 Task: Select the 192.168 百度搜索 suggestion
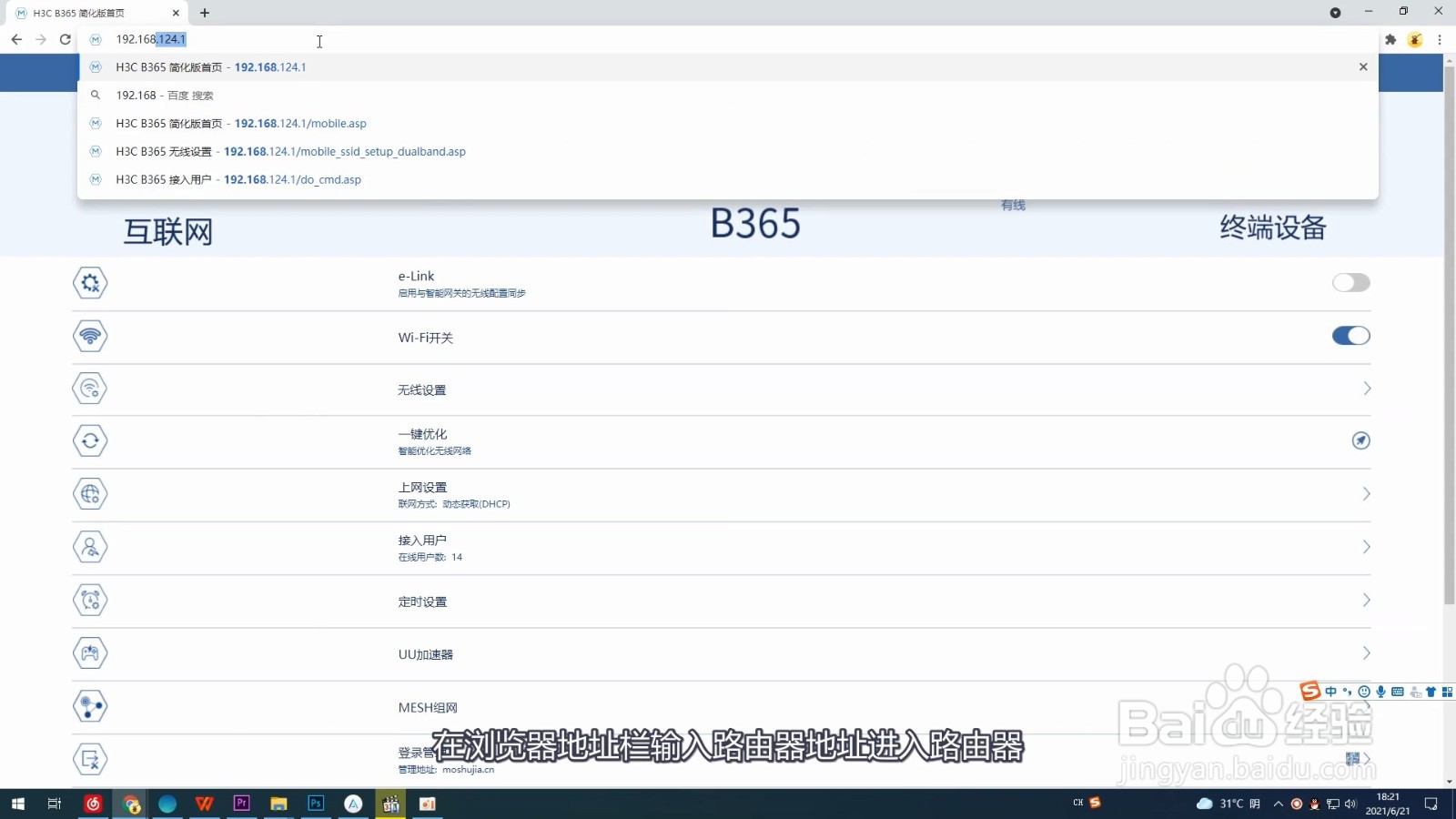pos(728,96)
